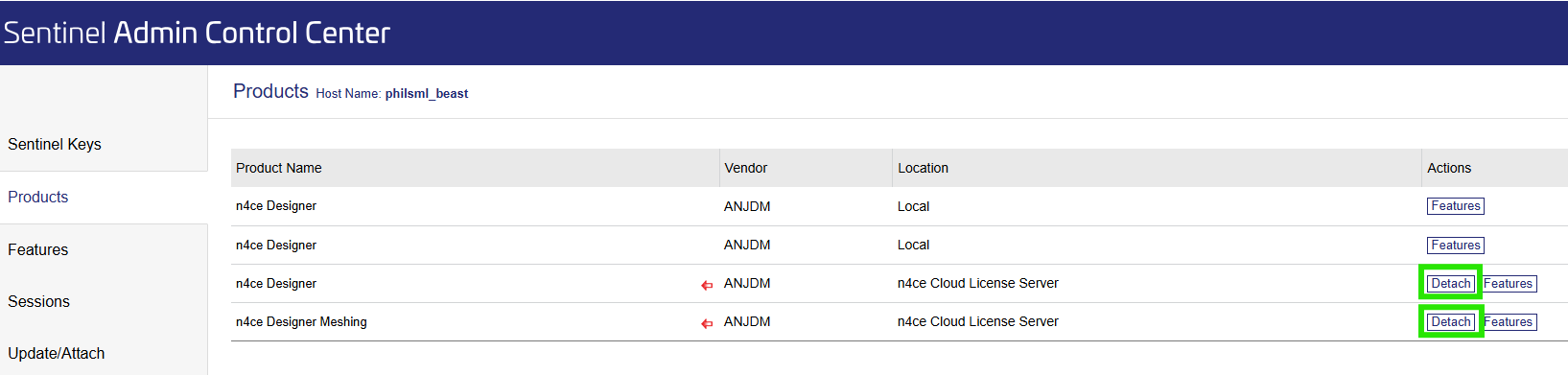Open Sentinel Keys page in sidebar
This screenshot has height=375, width=1568.
coord(55,144)
